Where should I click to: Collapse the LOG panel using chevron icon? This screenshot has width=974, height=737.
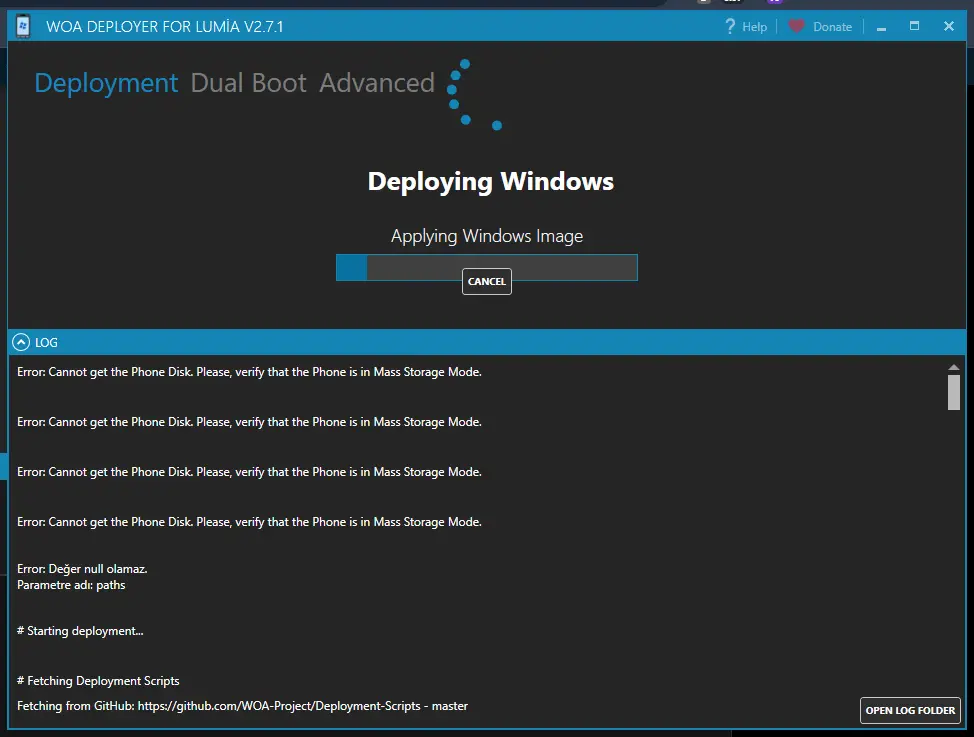(21, 342)
